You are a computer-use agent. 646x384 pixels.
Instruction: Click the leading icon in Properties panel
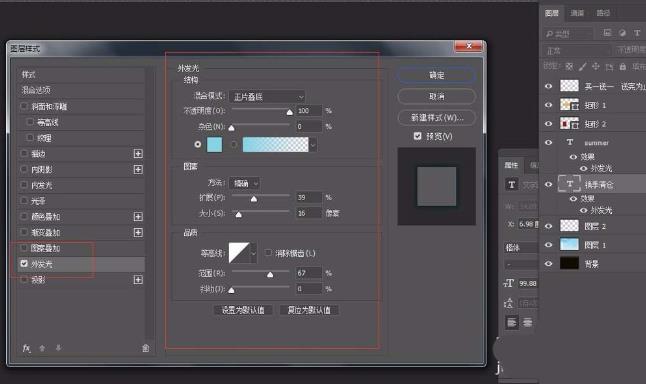pyautogui.click(x=509, y=303)
